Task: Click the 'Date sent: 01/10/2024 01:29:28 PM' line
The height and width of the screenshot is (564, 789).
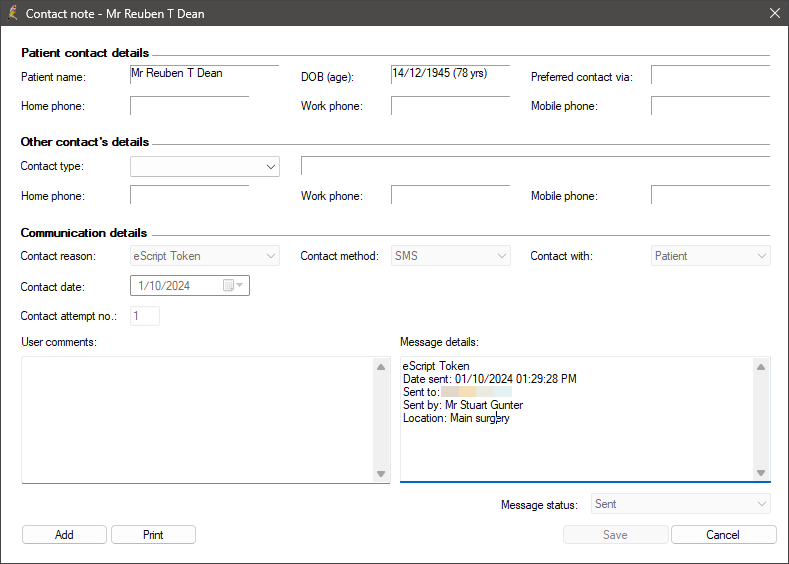Action: [x=490, y=379]
